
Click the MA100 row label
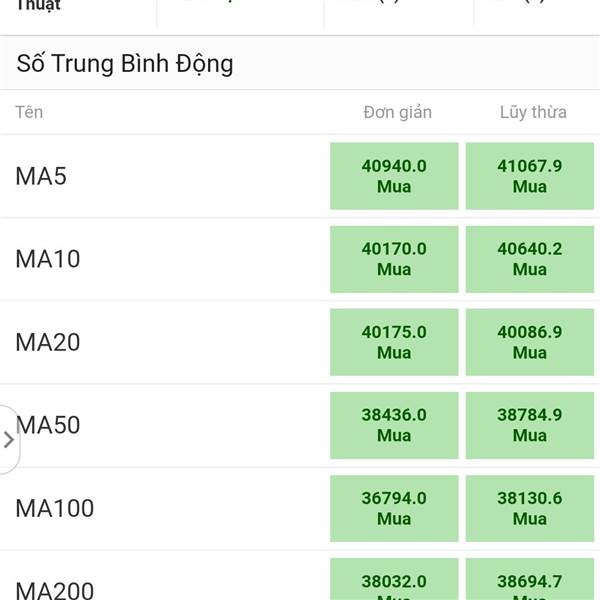[55, 508]
